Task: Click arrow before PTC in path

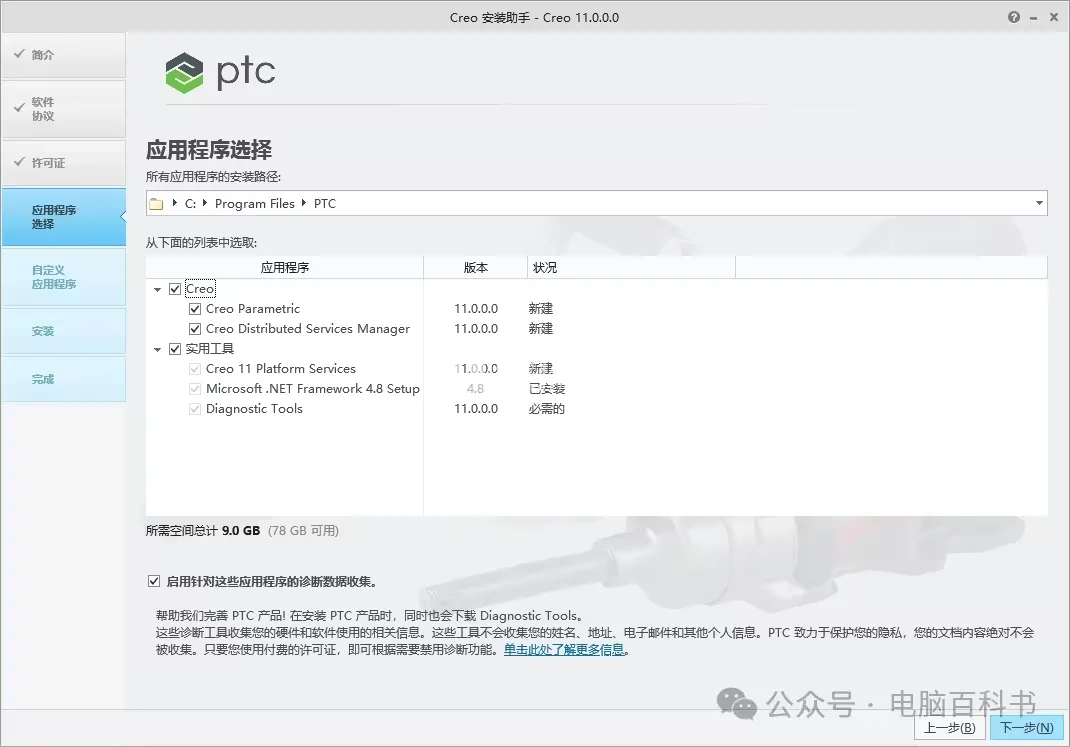Action: tap(304, 203)
